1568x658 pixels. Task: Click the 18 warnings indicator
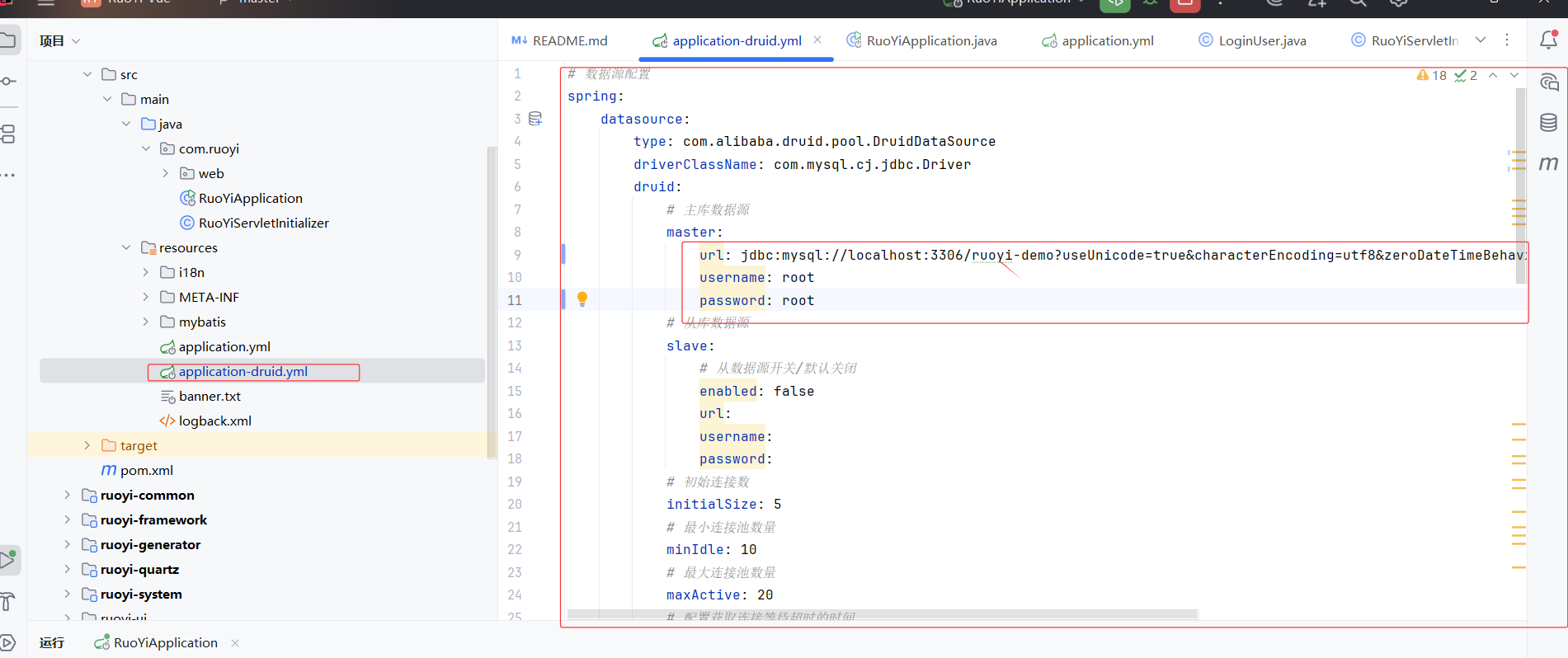[1432, 75]
